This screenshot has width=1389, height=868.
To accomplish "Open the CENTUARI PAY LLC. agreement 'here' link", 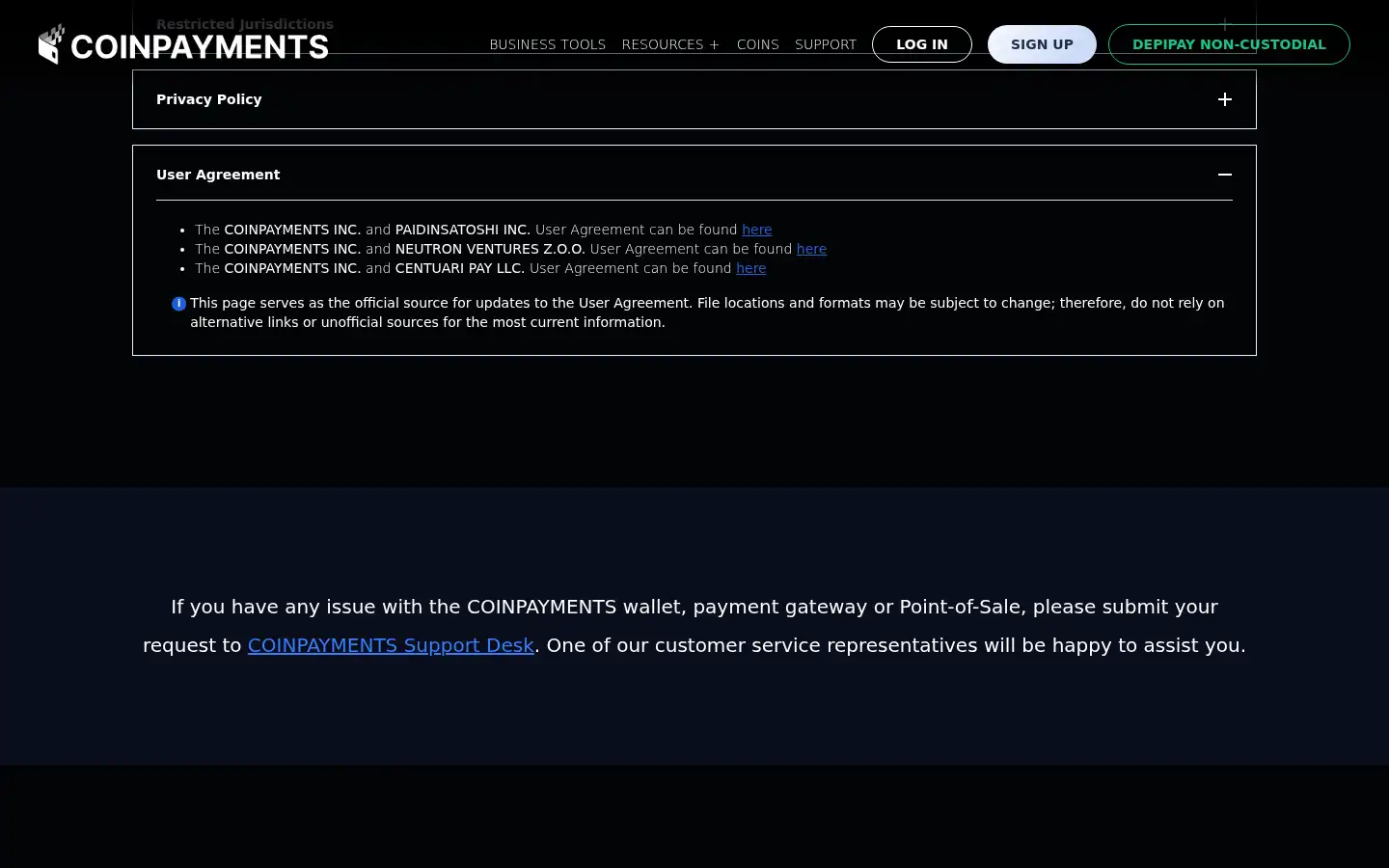I will (x=750, y=268).
